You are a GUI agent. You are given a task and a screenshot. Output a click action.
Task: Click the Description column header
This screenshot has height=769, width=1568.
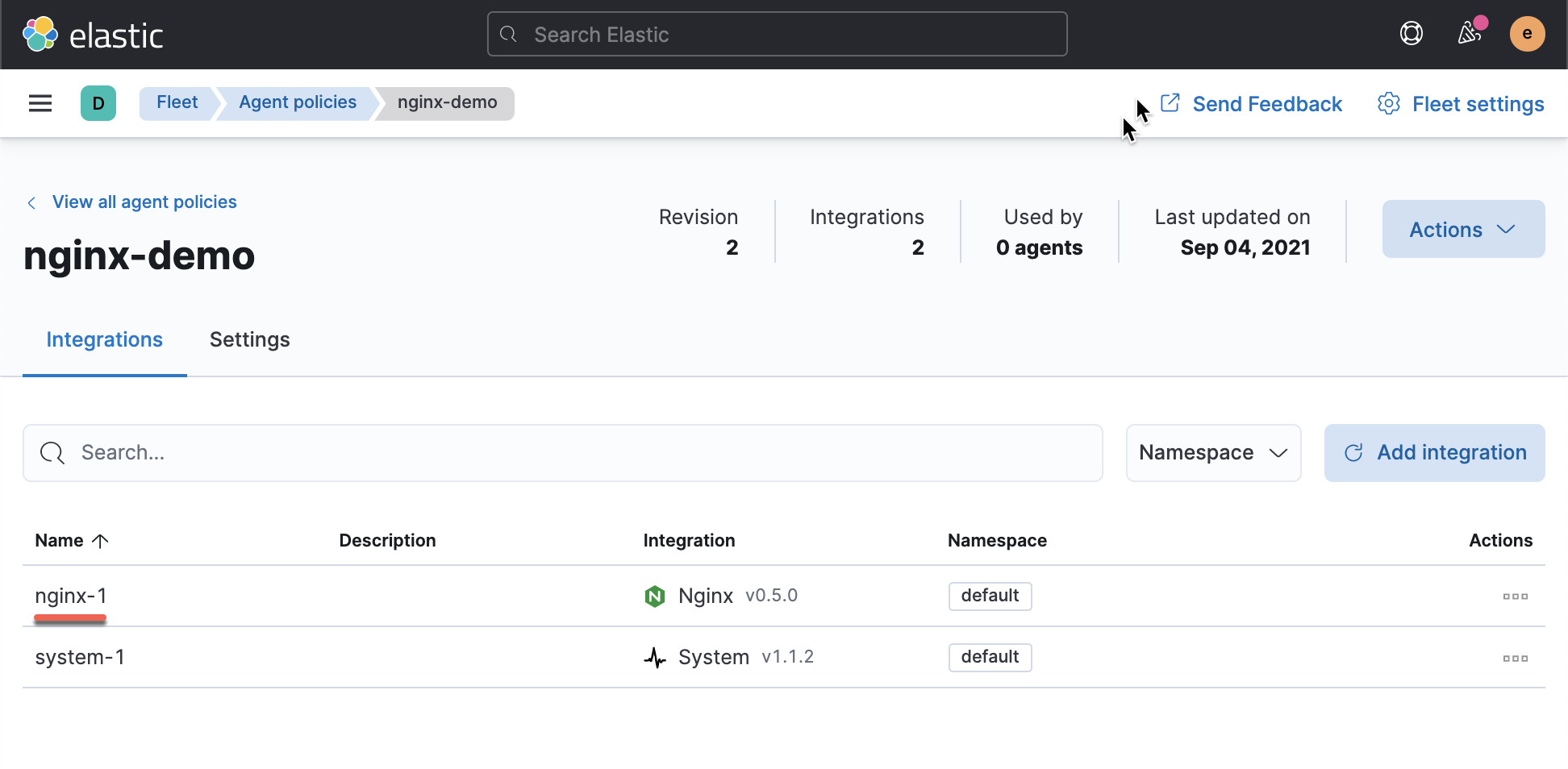[388, 541]
